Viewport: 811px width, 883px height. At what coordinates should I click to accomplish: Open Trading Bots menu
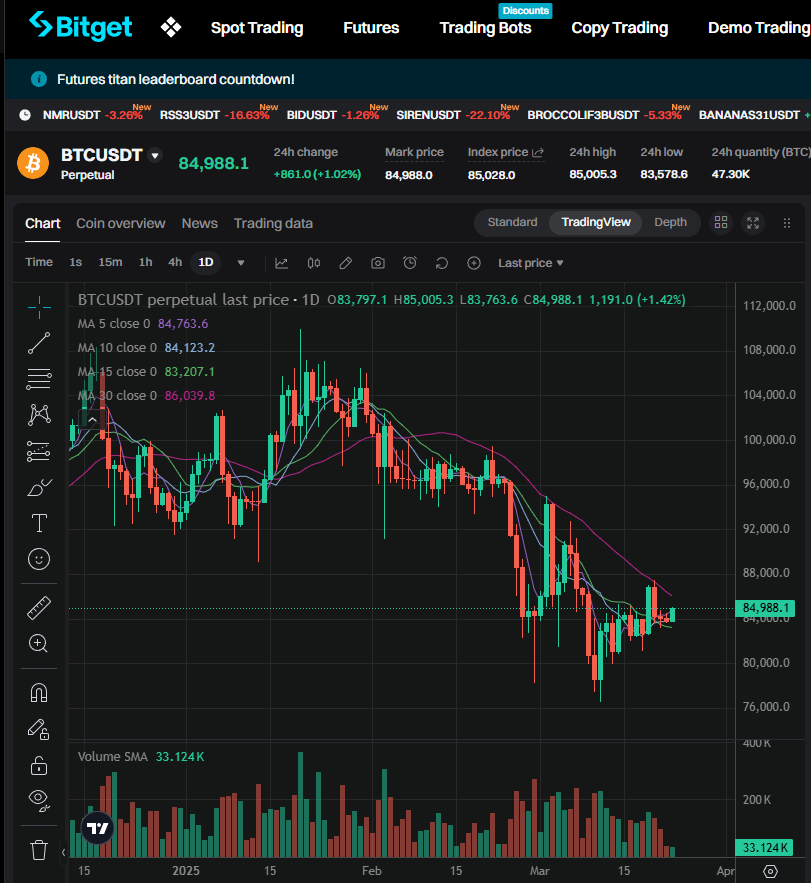pos(485,28)
